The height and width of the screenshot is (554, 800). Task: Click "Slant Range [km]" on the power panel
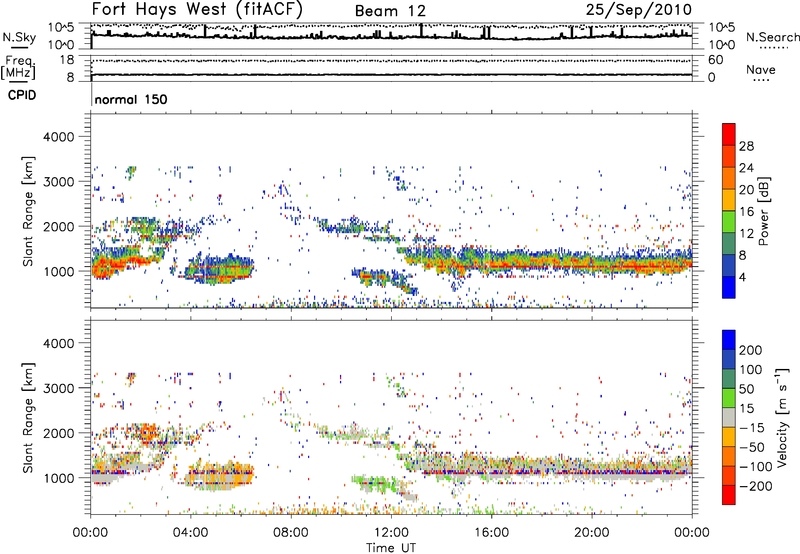click(x=28, y=212)
